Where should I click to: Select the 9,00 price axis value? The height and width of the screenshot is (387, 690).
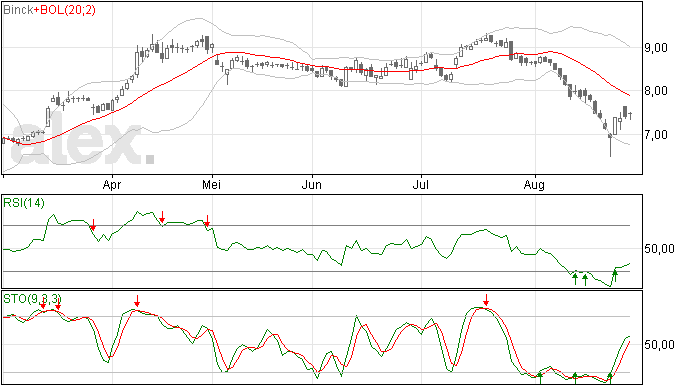(x=656, y=48)
